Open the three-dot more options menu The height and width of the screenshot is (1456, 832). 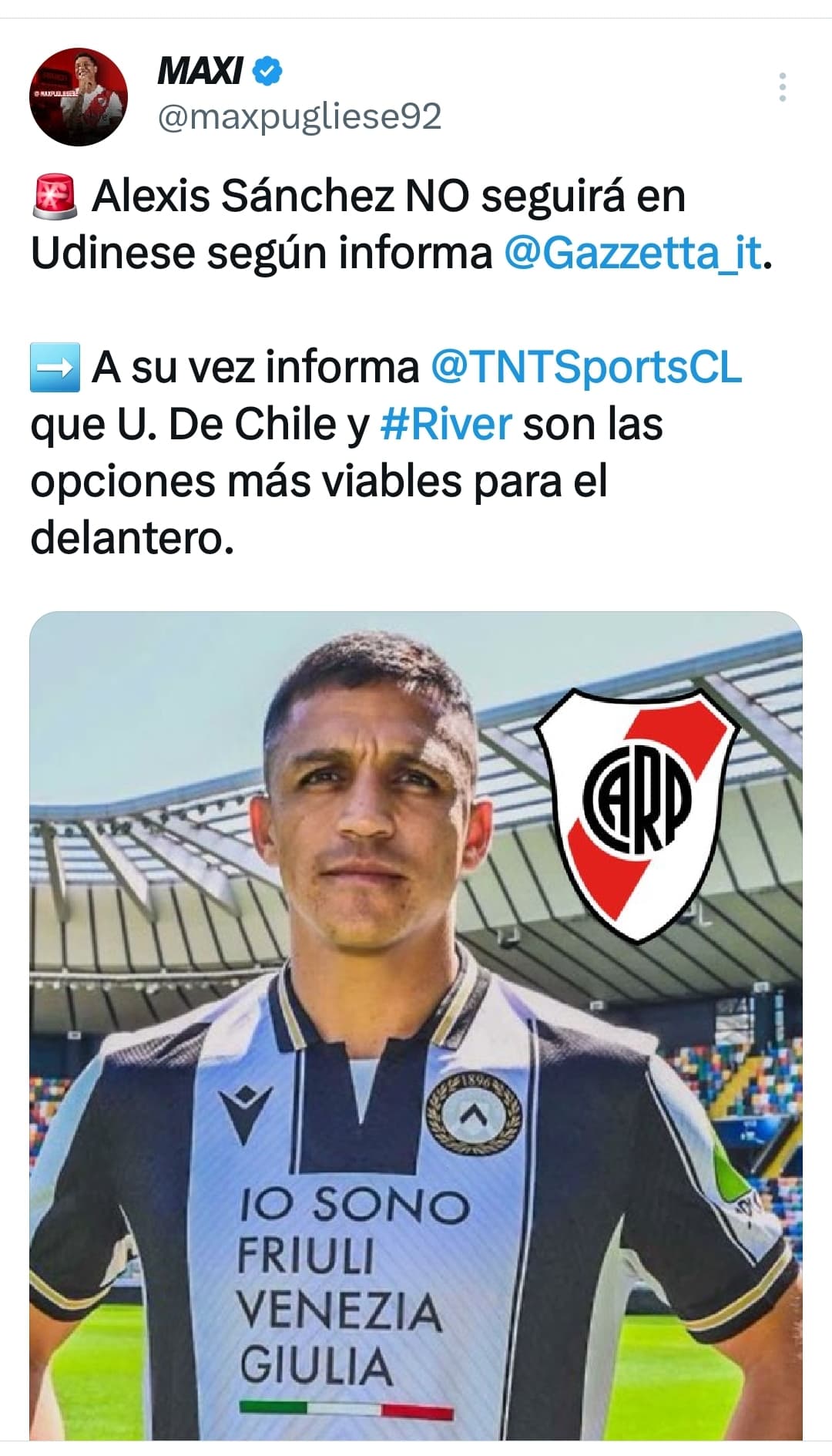783,87
